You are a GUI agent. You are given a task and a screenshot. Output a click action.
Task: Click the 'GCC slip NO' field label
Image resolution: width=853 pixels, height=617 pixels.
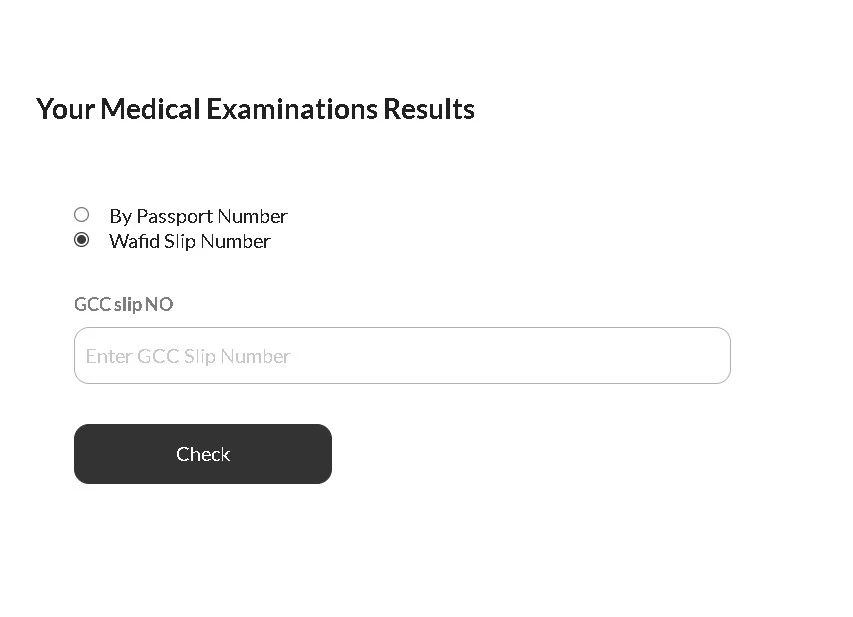(x=123, y=304)
